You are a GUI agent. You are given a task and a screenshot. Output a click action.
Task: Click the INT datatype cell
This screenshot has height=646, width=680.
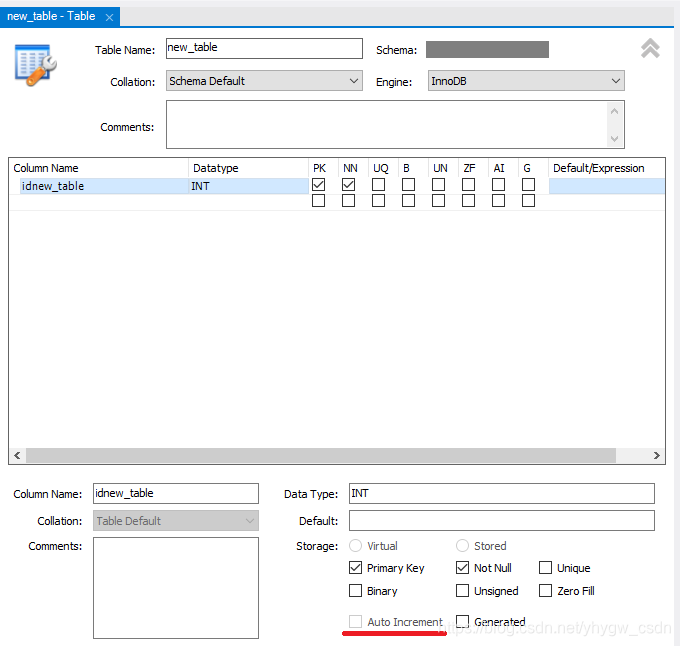click(x=248, y=186)
